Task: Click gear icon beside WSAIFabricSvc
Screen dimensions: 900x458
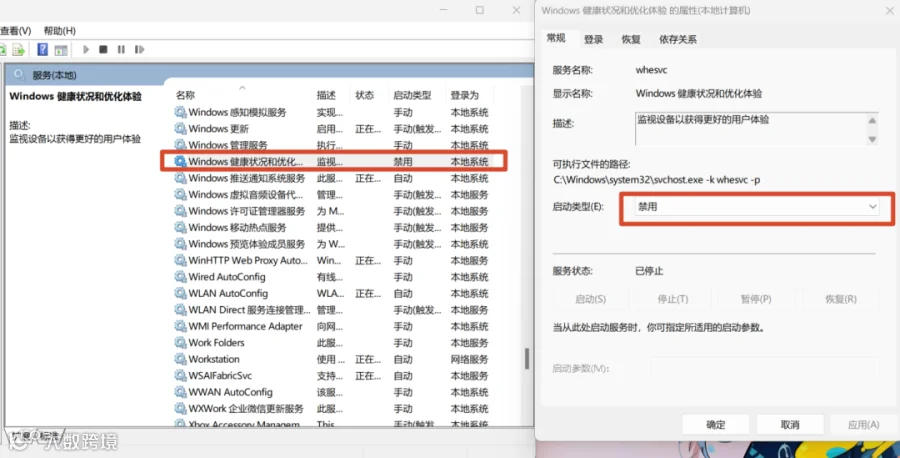Action: 180,376
